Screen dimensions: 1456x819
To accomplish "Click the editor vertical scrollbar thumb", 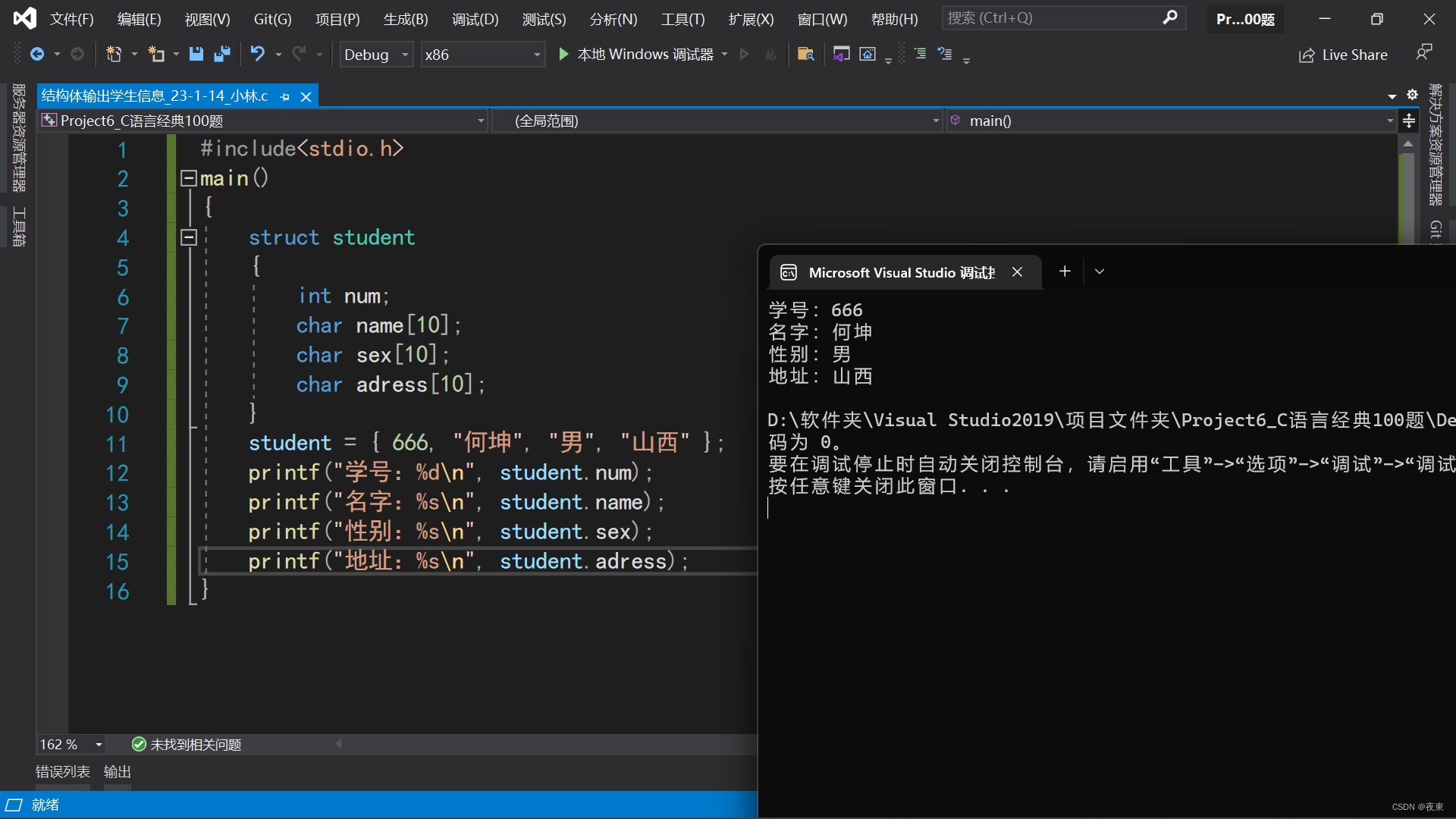I will pos(1407,197).
